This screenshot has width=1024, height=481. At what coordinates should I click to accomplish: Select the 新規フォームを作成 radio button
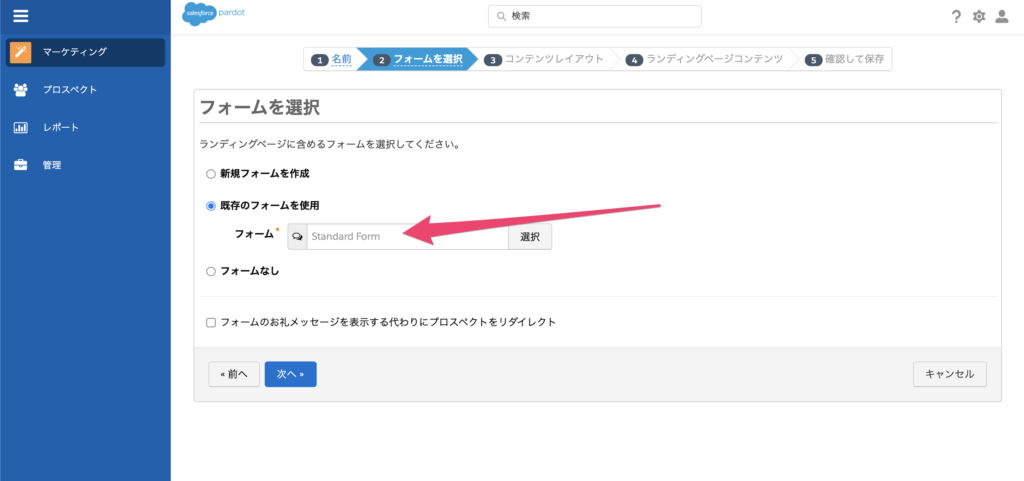[211, 173]
